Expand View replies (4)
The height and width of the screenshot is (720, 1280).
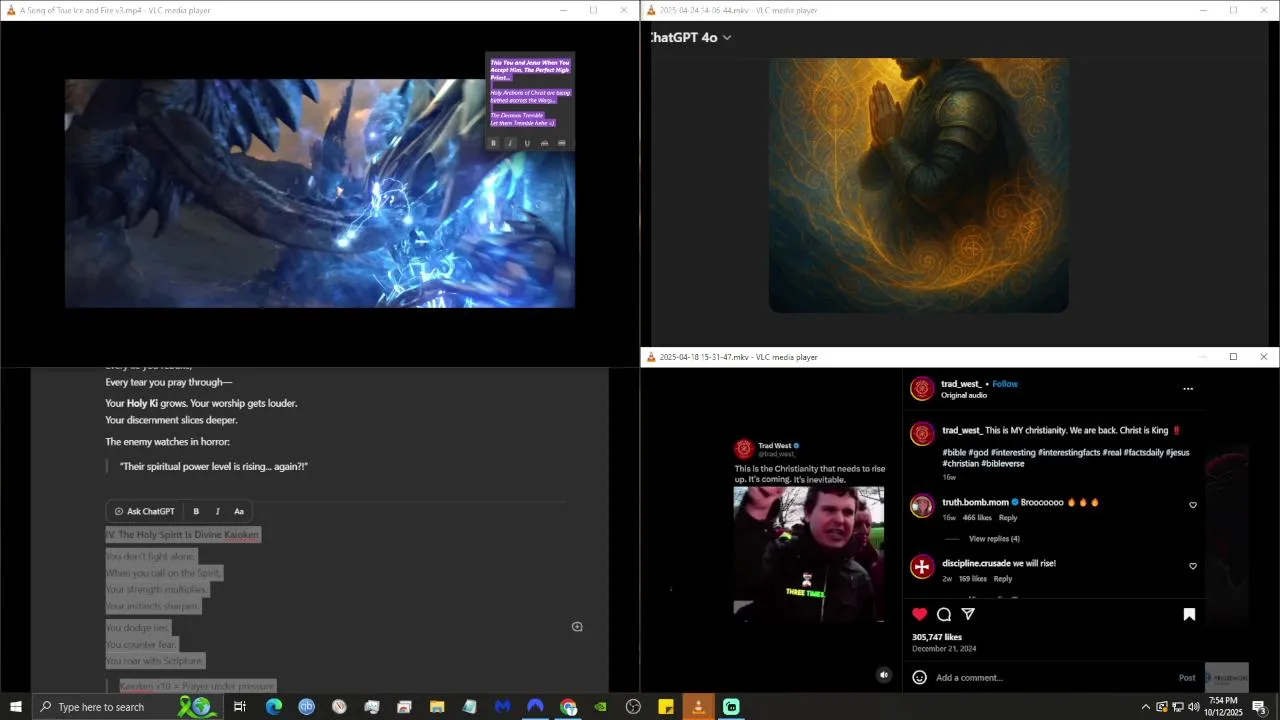994,539
